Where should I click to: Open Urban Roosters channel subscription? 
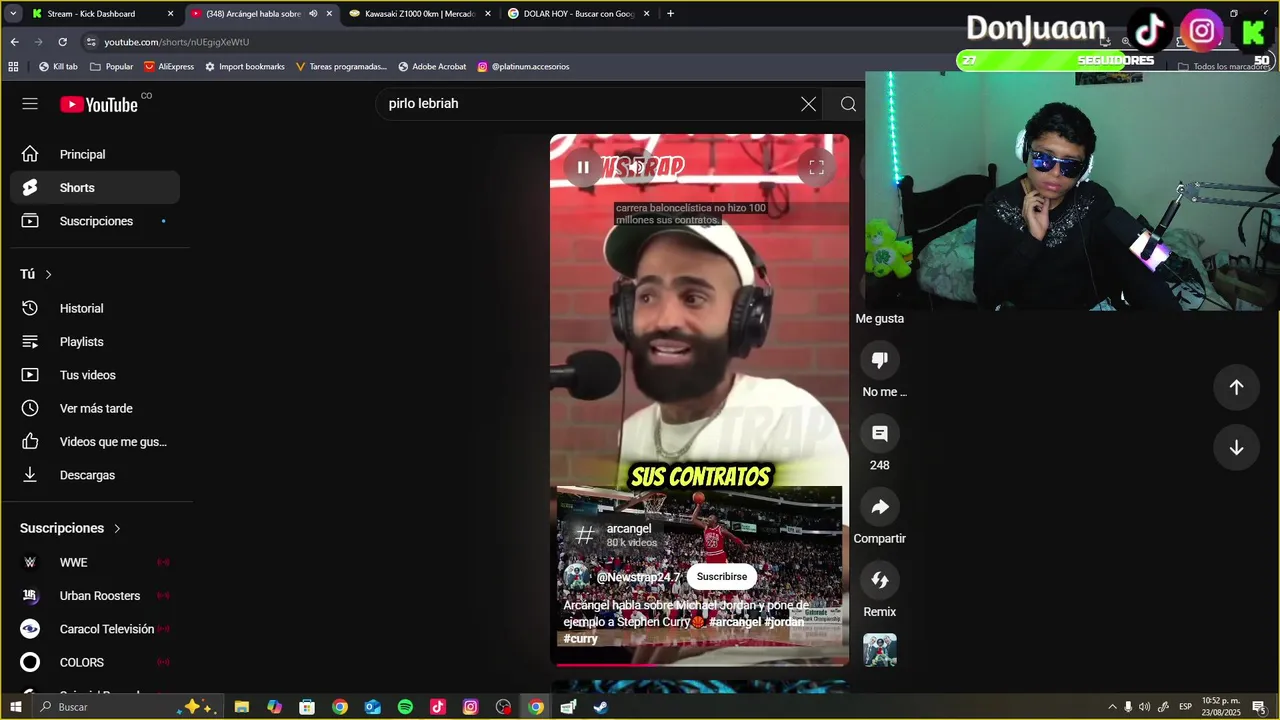[x=95, y=596]
